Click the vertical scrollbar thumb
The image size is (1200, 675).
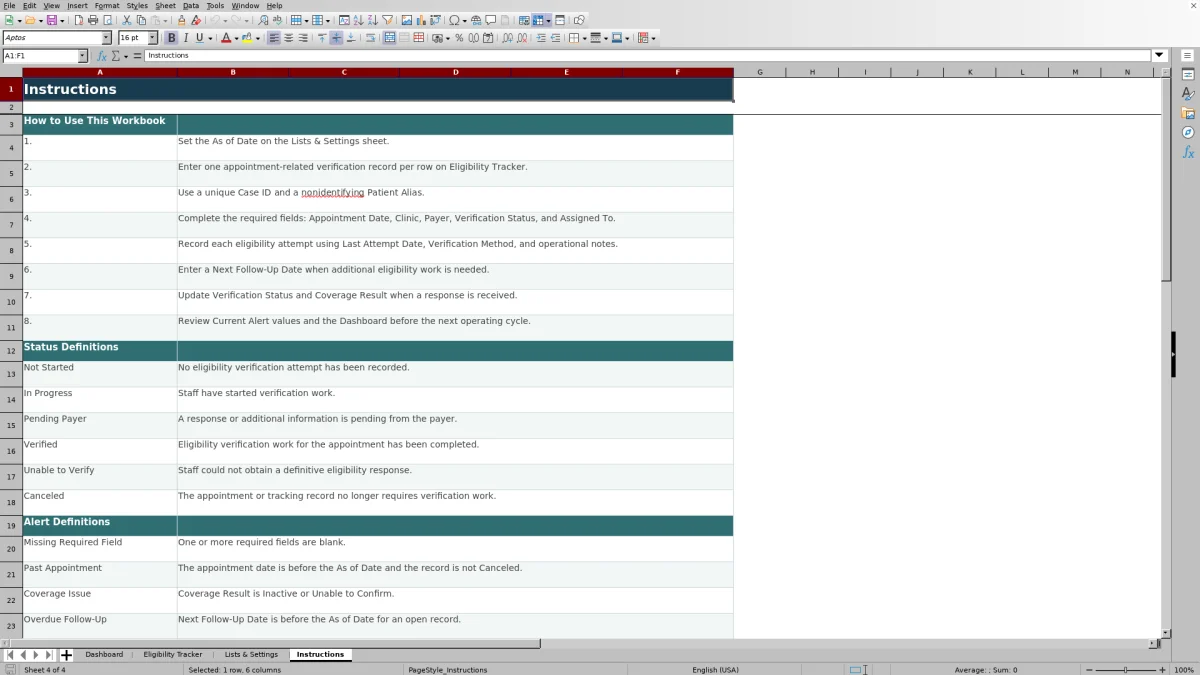click(1166, 180)
